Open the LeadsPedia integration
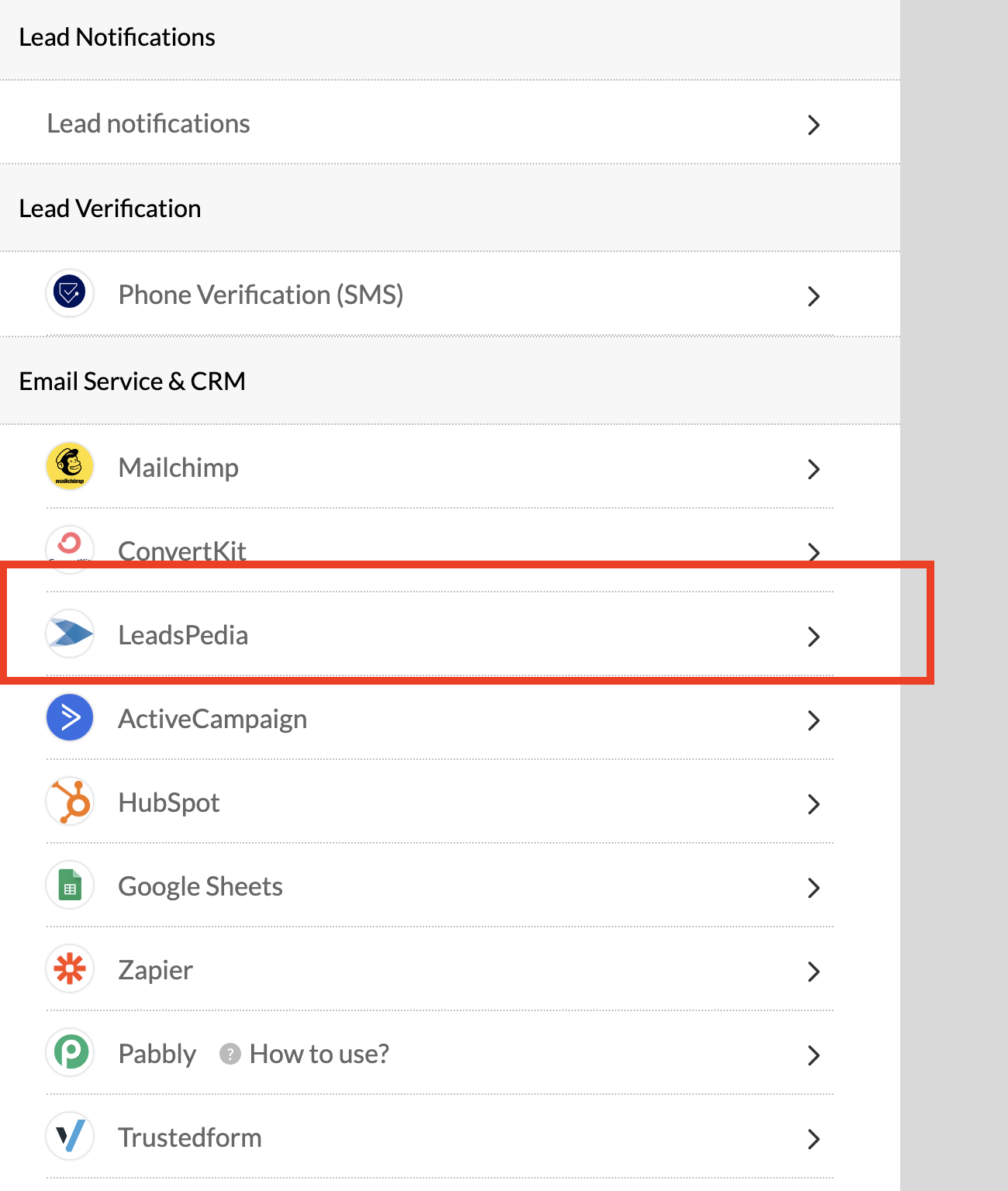 pyautogui.click(x=183, y=635)
